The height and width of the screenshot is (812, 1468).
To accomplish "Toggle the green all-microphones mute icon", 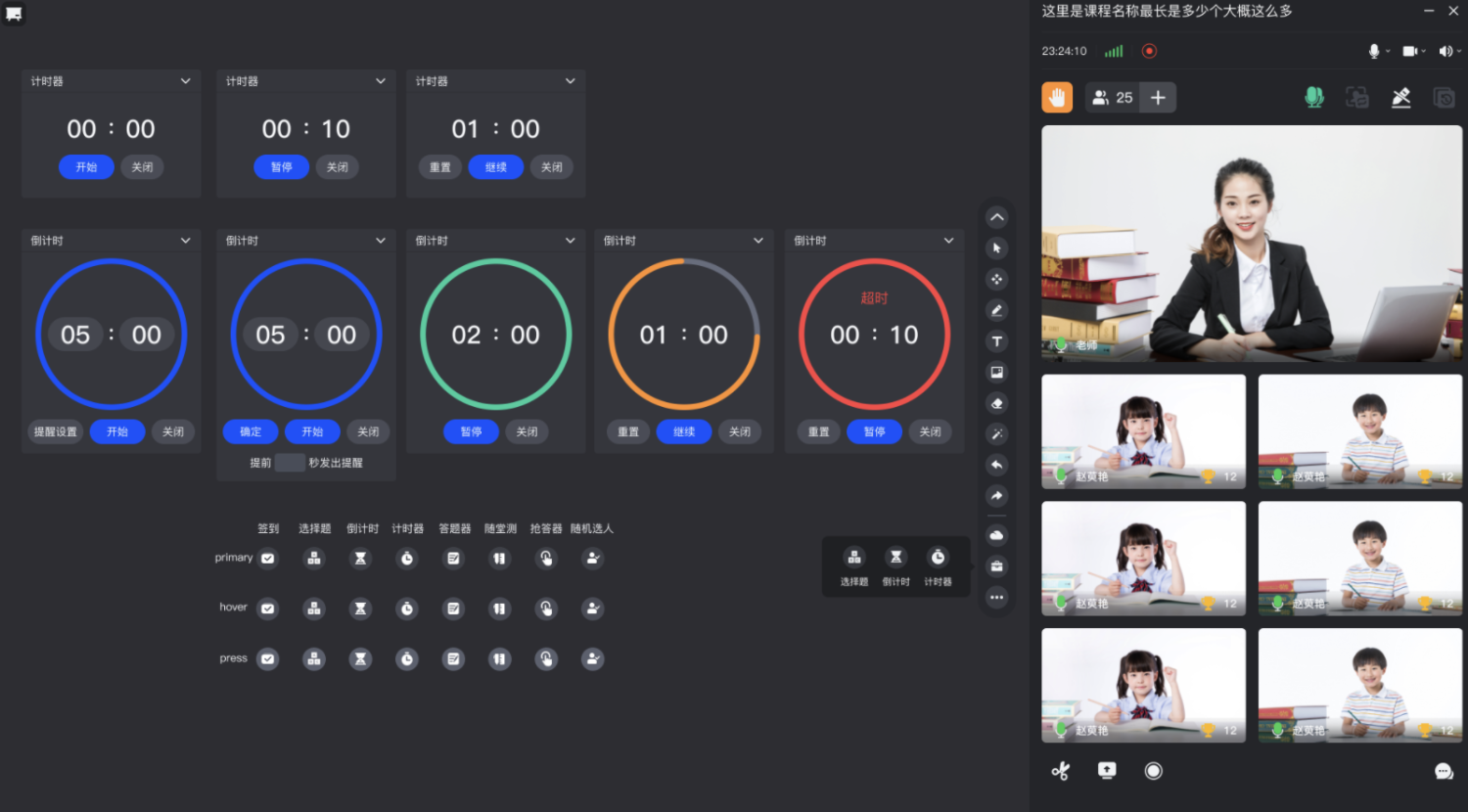I will [x=1314, y=98].
